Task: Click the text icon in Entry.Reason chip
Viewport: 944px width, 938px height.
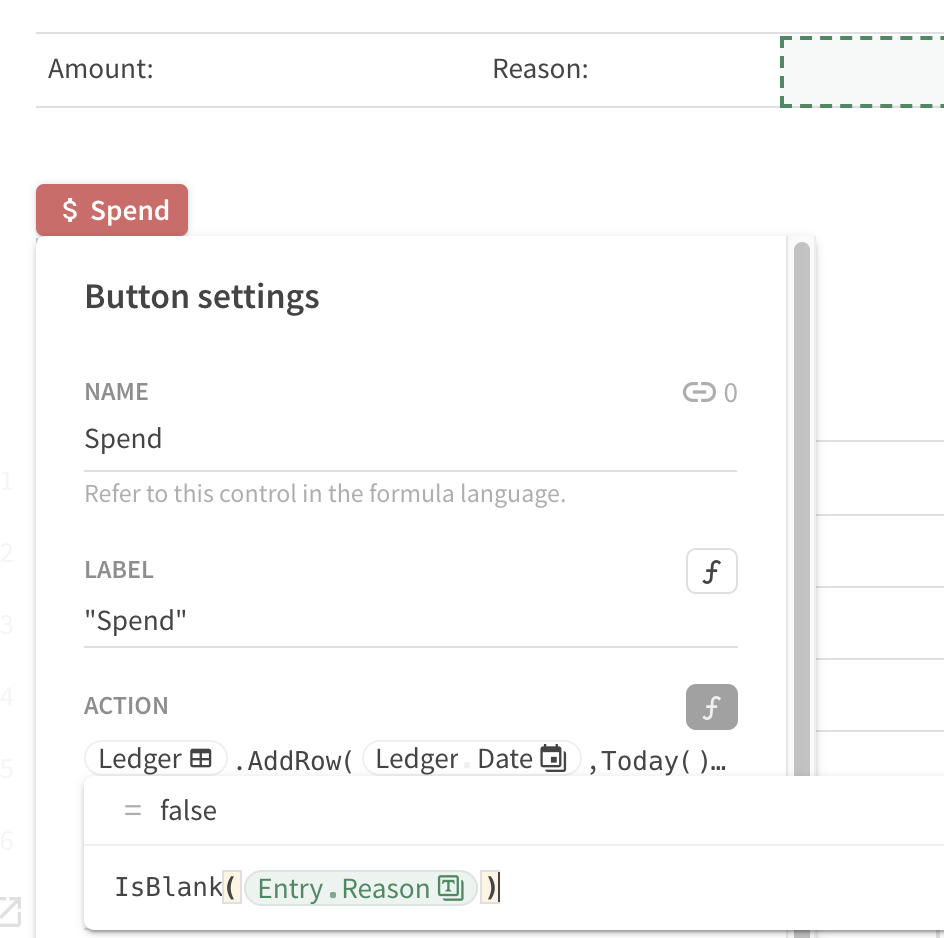Action: pyautogui.click(x=449, y=888)
